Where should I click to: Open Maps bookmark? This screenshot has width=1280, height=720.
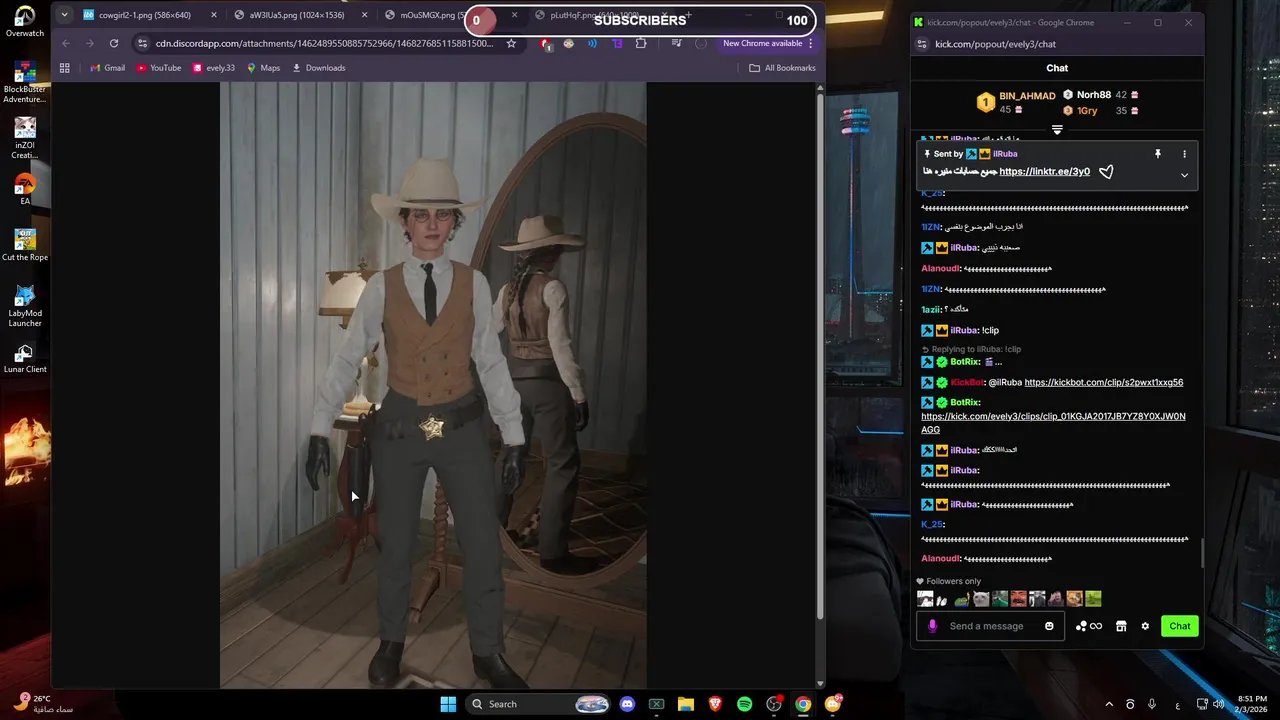pyautogui.click(x=263, y=68)
